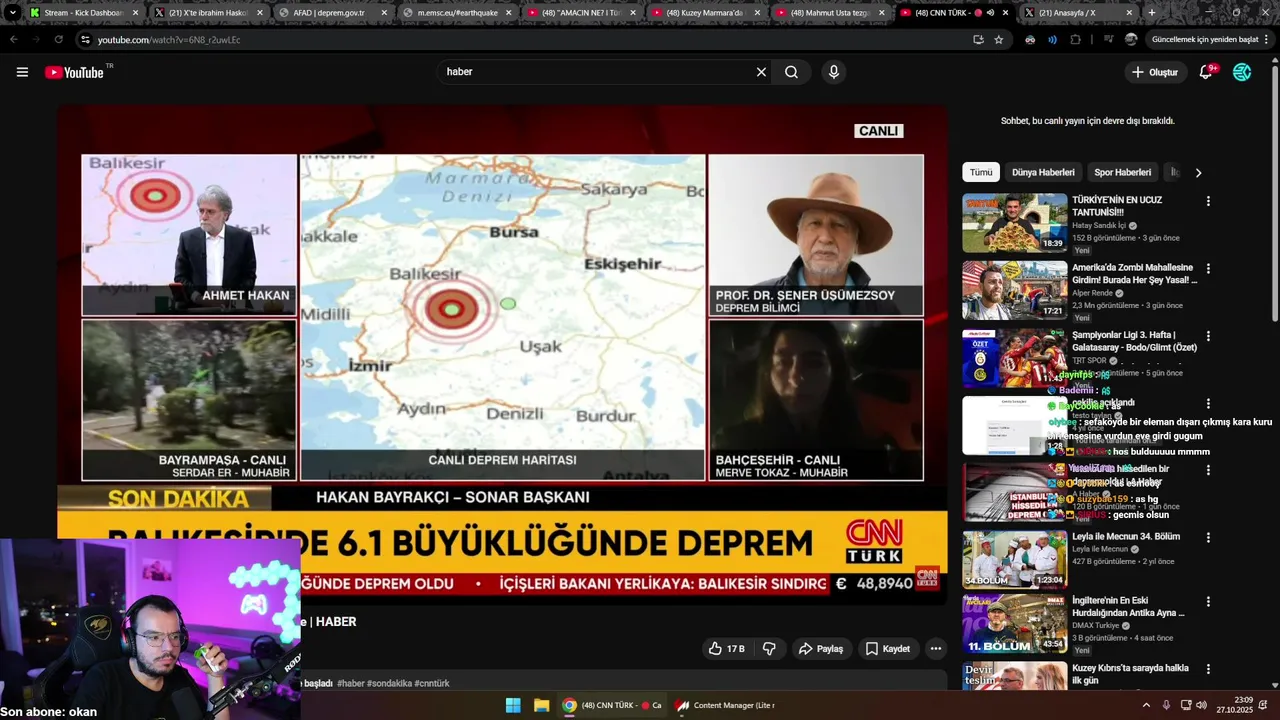Open the account avatar menu

pyautogui.click(x=1242, y=72)
